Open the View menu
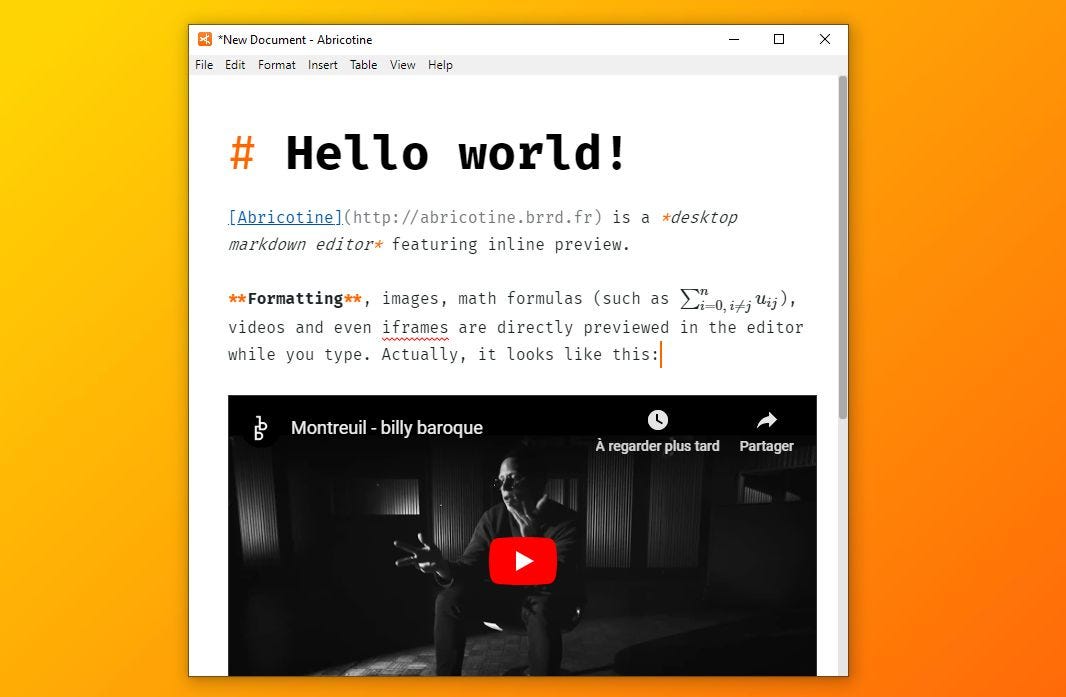Screen dimensions: 1066x697 click(x=402, y=65)
